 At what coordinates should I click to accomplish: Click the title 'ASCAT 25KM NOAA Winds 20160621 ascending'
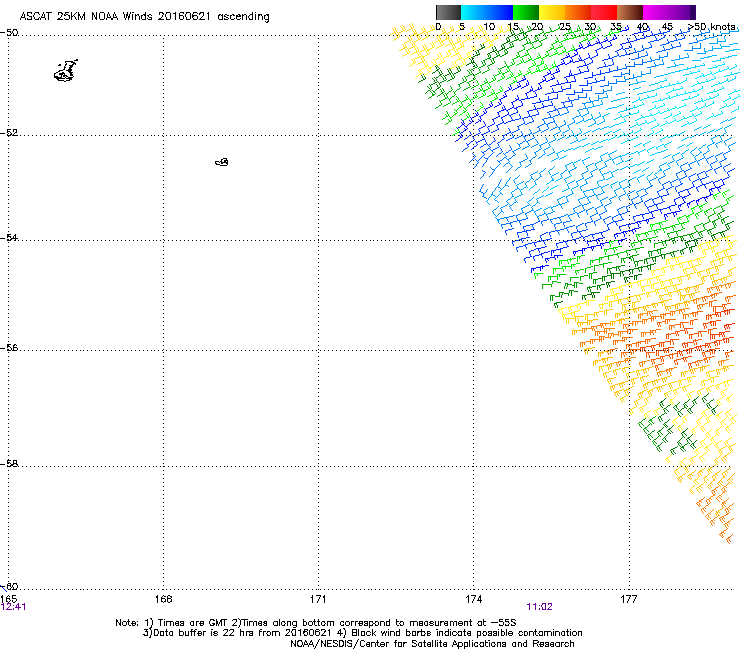[144, 17]
